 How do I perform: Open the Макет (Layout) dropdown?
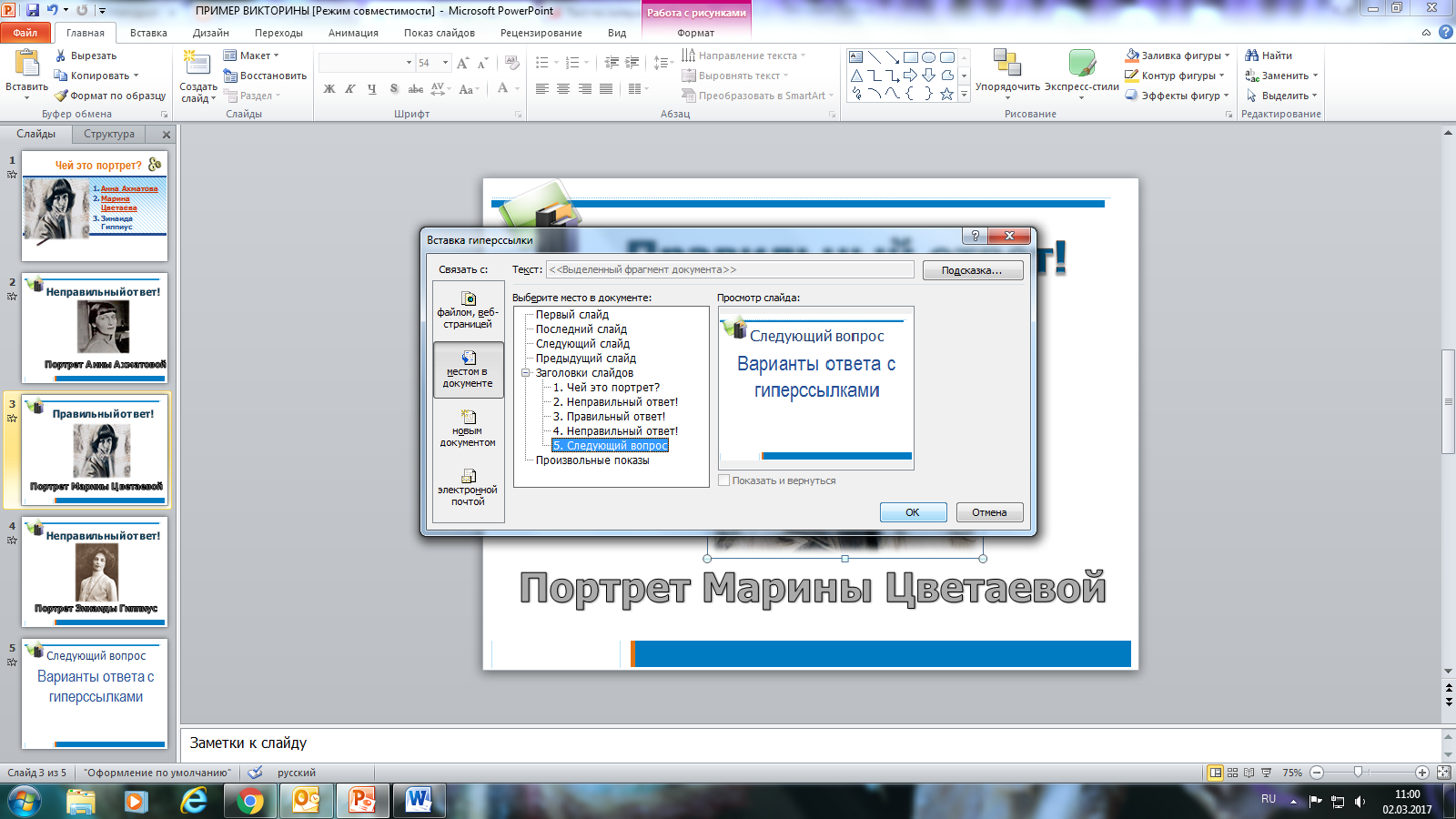click(x=252, y=56)
